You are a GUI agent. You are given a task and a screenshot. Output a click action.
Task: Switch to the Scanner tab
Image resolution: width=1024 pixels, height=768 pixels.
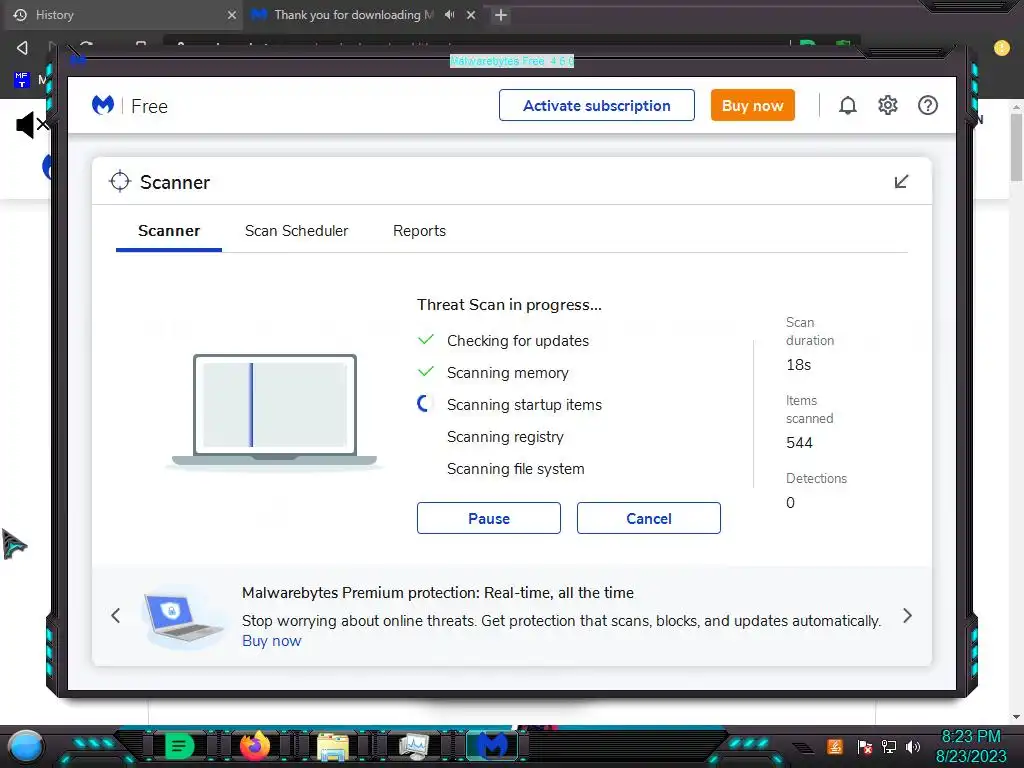click(x=168, y=231)
